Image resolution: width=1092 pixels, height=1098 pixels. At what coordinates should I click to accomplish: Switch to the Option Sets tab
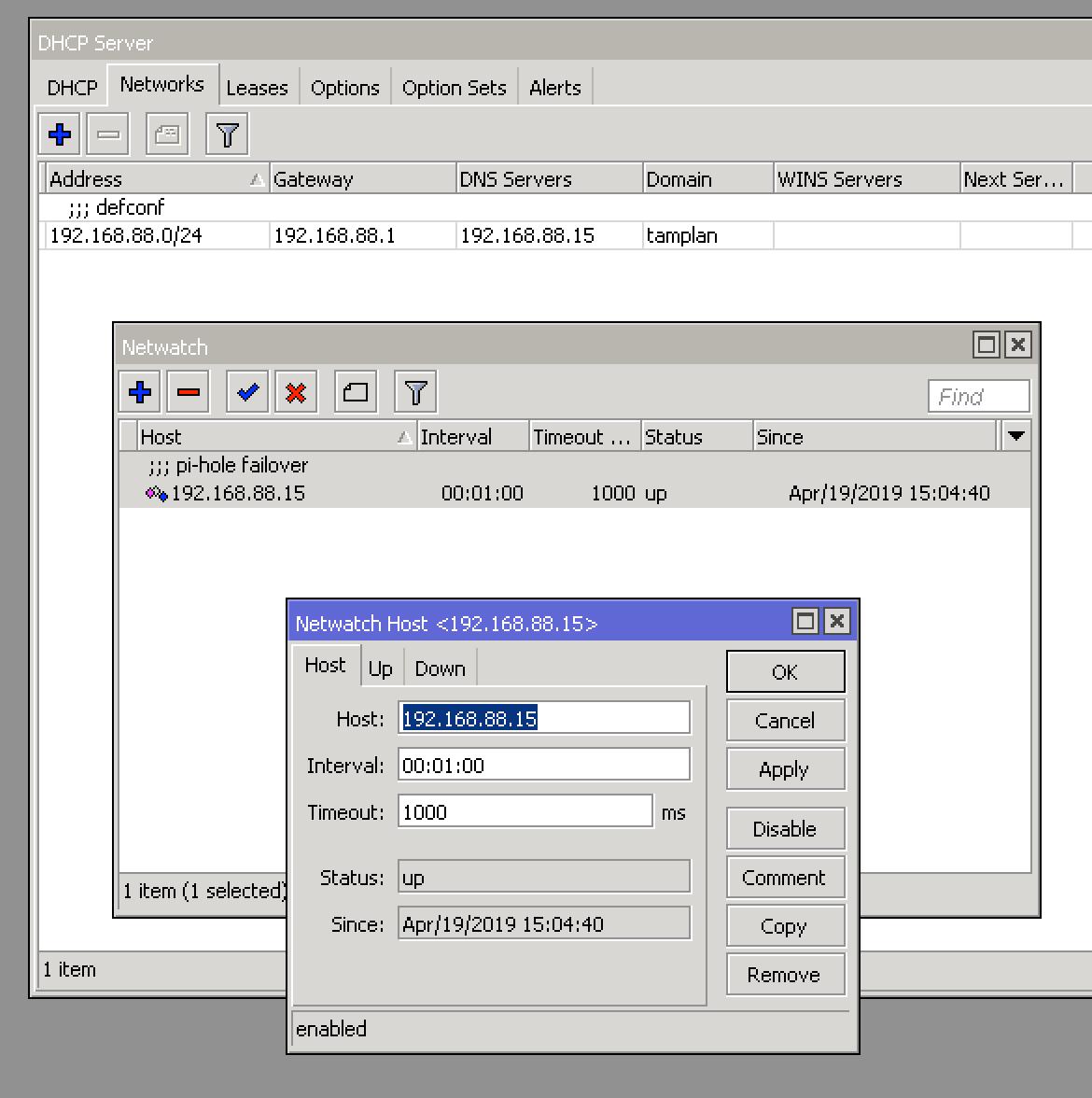coord(455,88)
